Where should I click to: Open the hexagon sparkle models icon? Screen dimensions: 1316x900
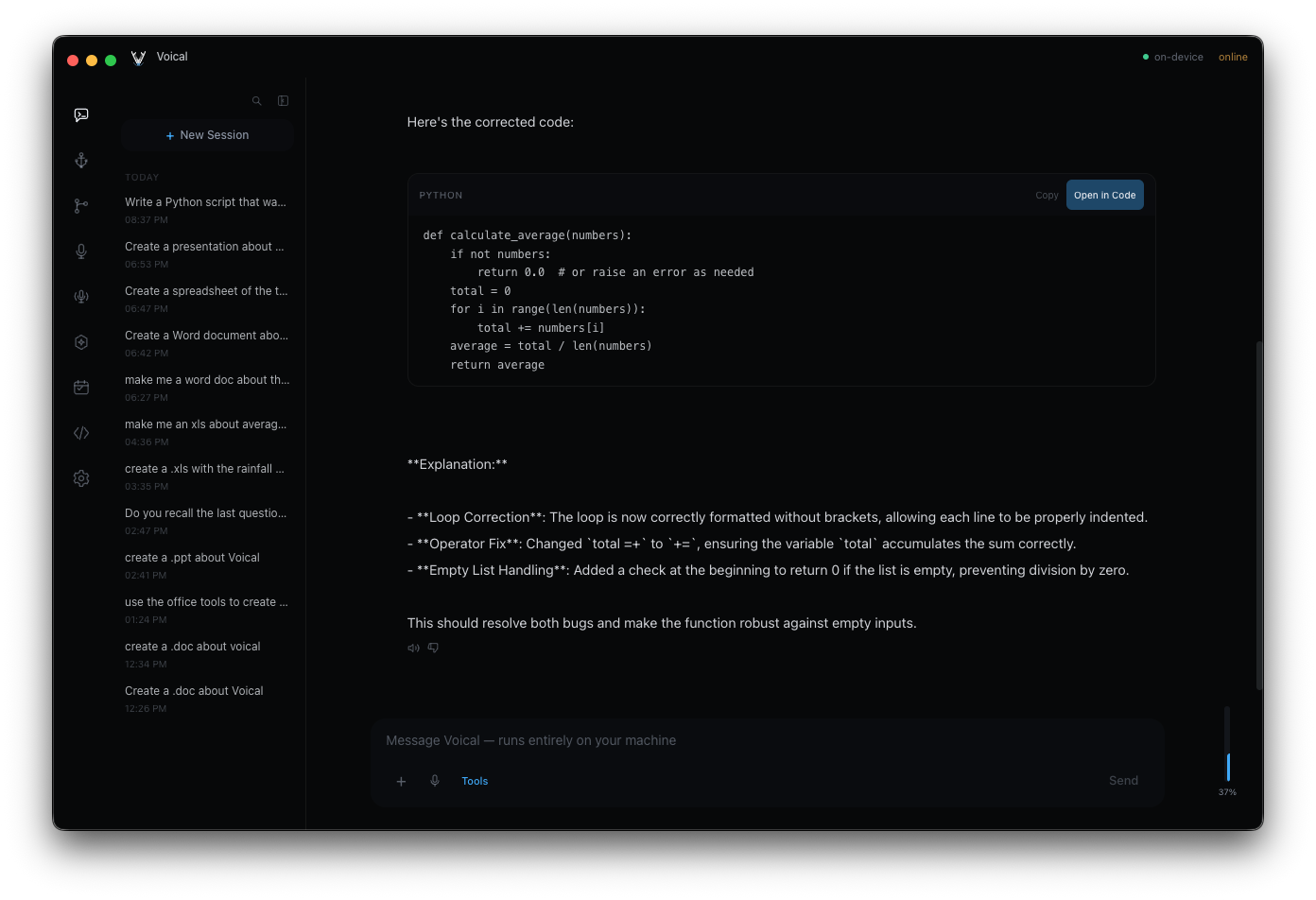pos(81,342)
